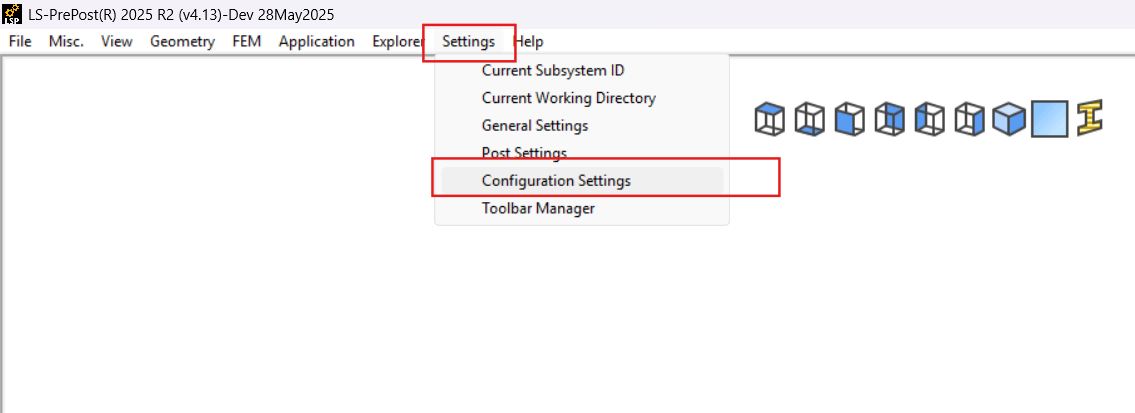Click the flat light-blue square icon
This screenshot has height=413, width=1135.
coord(1050,120)
